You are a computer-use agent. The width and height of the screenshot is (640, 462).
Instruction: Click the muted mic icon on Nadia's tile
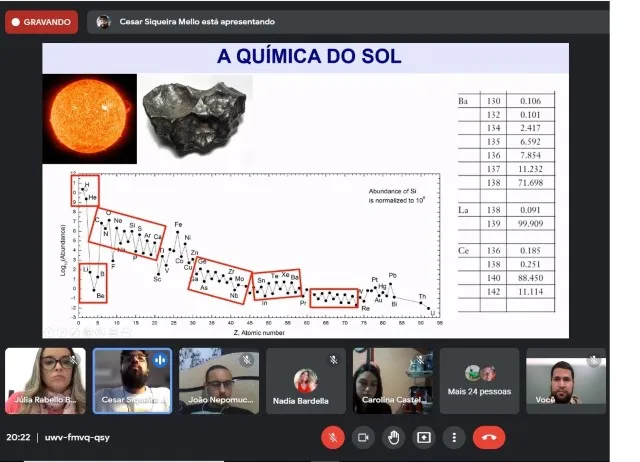coord(333,359)
